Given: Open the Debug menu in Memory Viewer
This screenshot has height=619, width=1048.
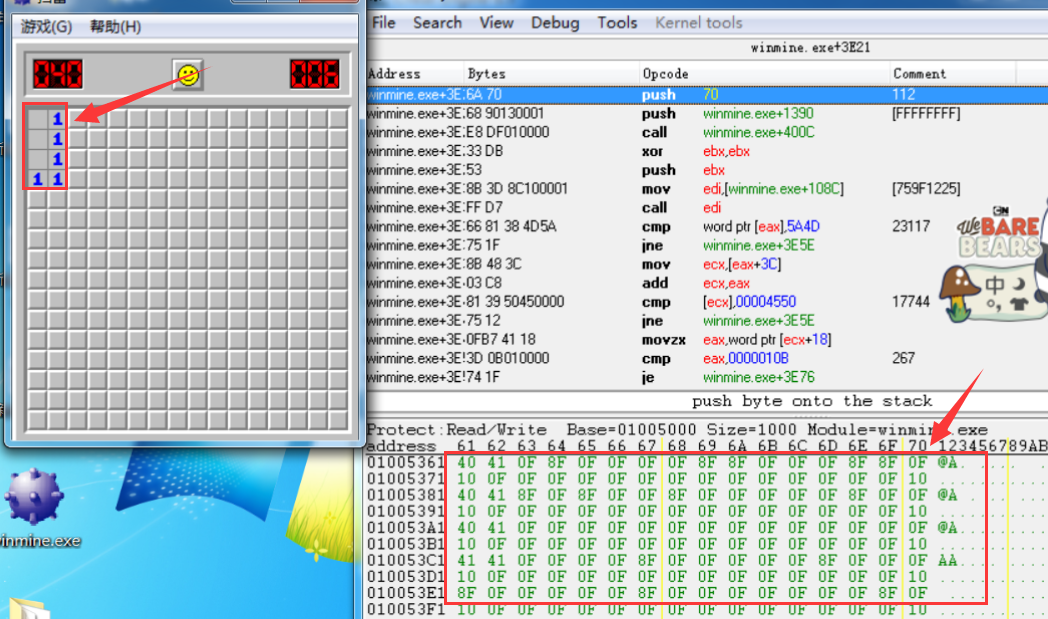Looking at the screenshot, I should click(x=555, y=23).
